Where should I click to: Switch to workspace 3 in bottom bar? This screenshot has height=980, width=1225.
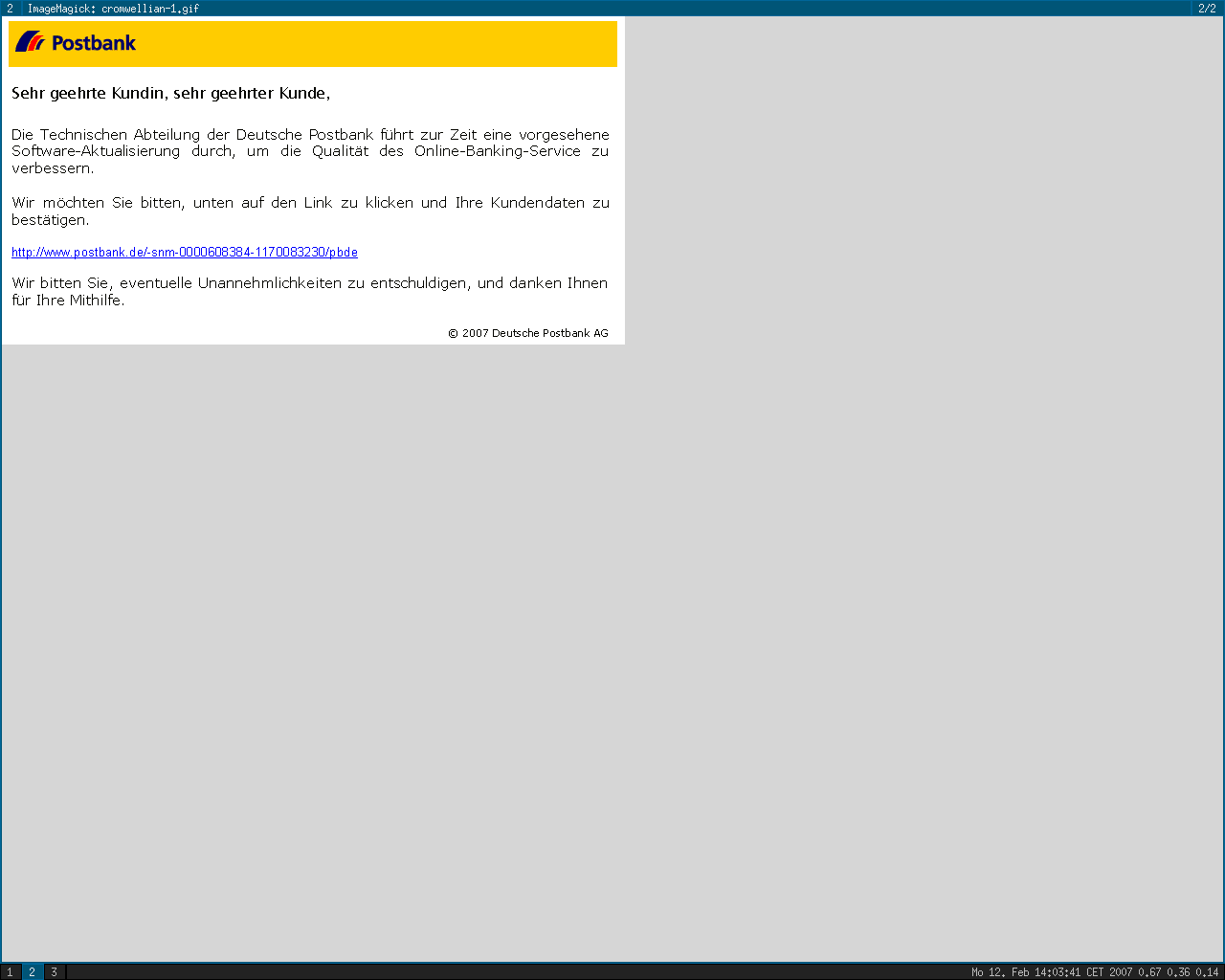point(54,972)
